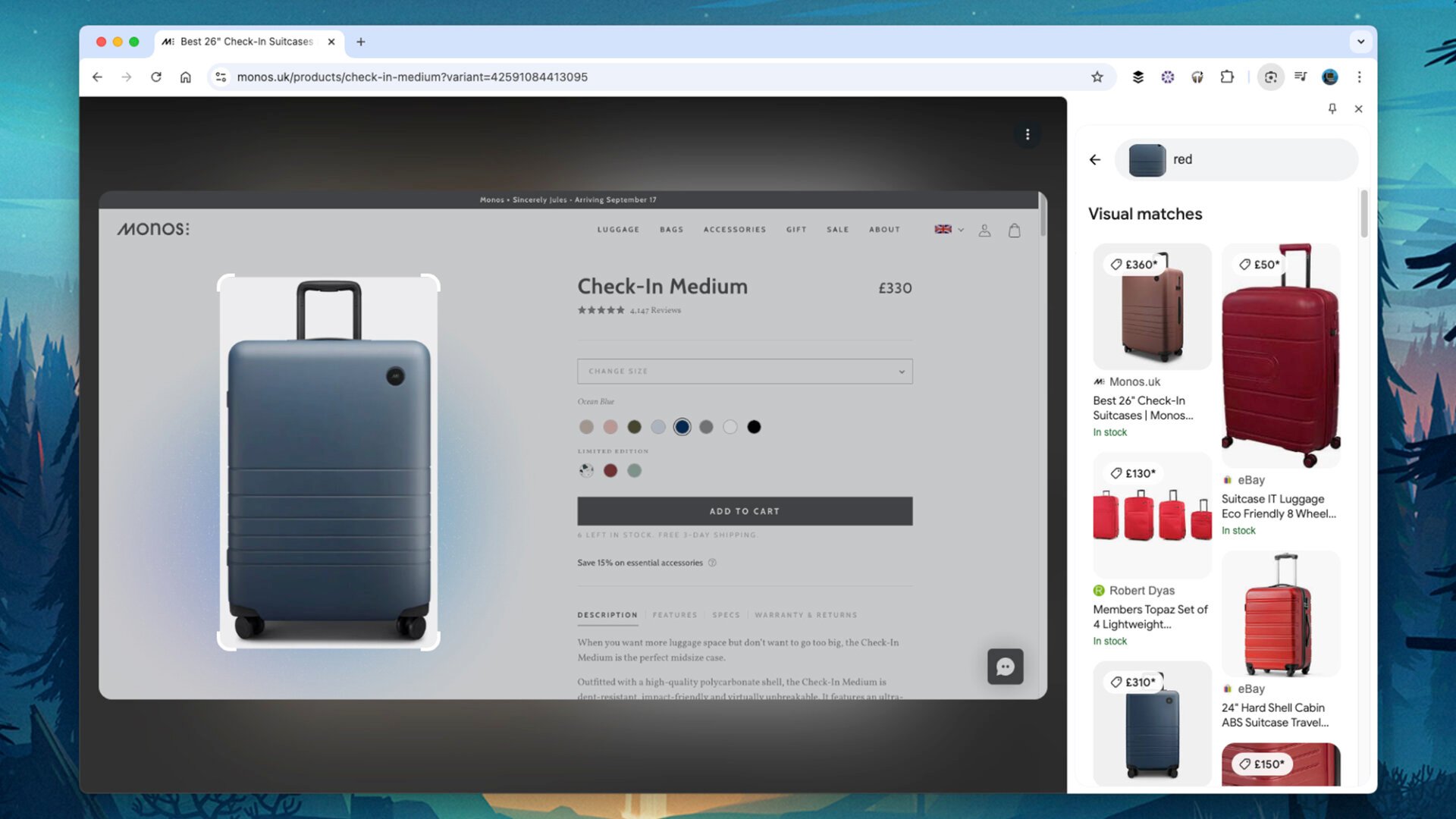Click the Monos shopping cart icon
The image size is (1456, 819).
tap(1014, 229)
